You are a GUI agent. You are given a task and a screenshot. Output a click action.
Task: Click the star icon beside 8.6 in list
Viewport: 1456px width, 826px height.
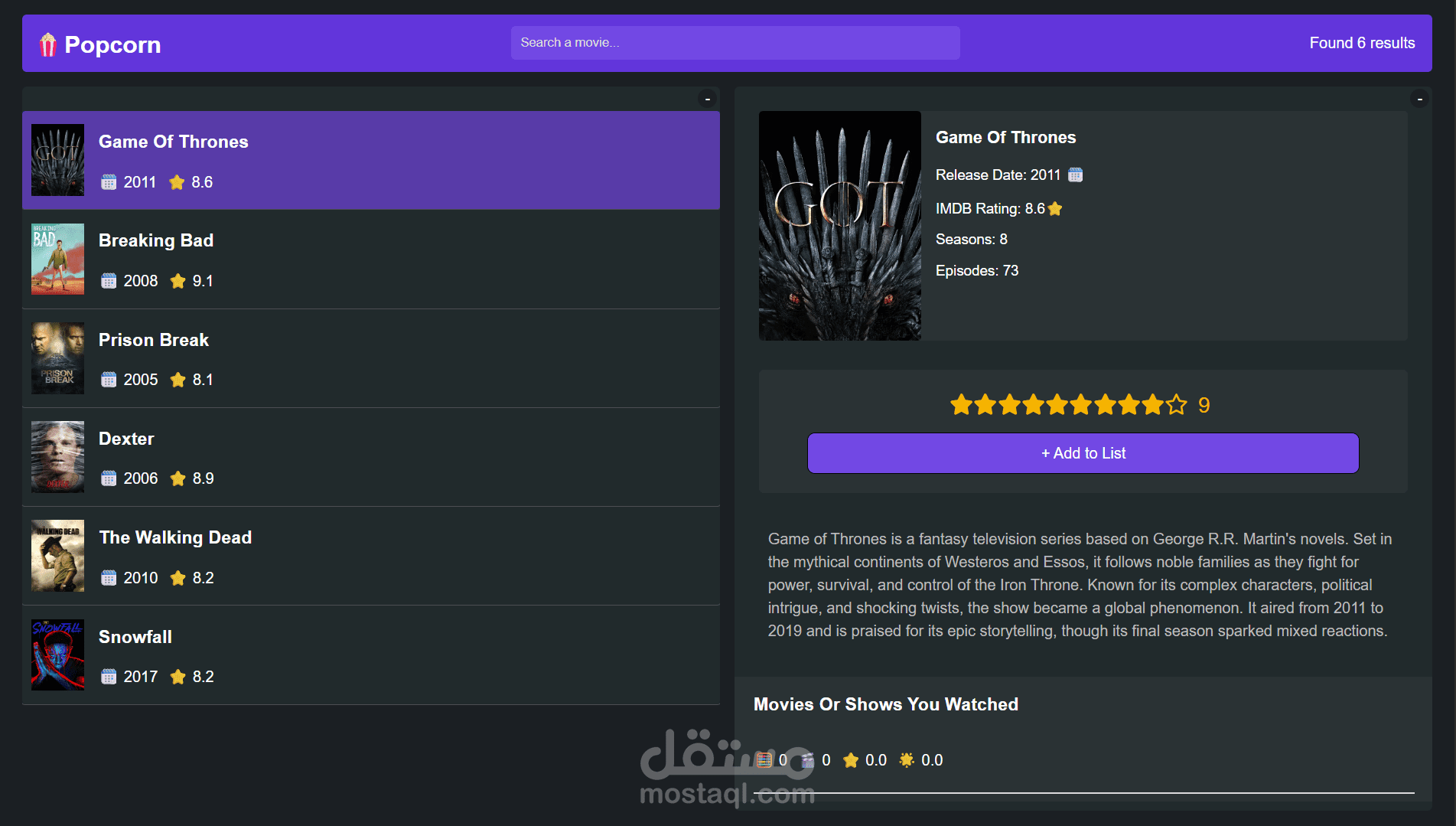[x=177, y=182]
